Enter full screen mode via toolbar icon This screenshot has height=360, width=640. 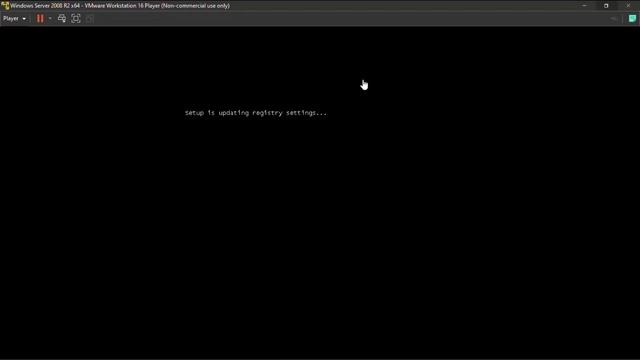point(76,18)
